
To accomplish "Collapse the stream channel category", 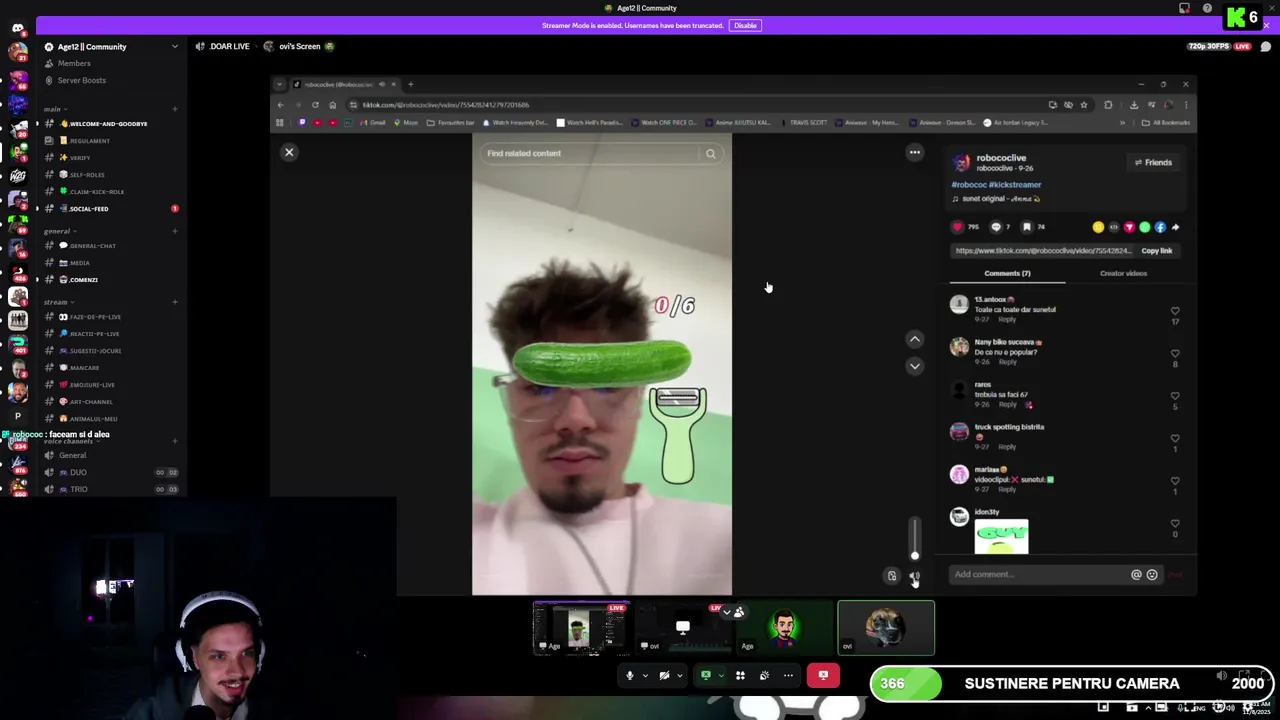I will click(56, 302).
